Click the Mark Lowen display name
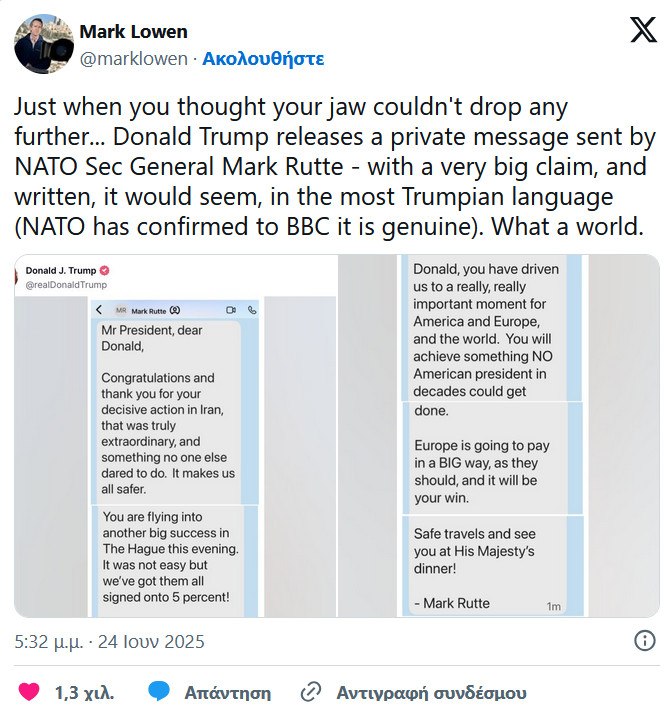 point(133,32)
